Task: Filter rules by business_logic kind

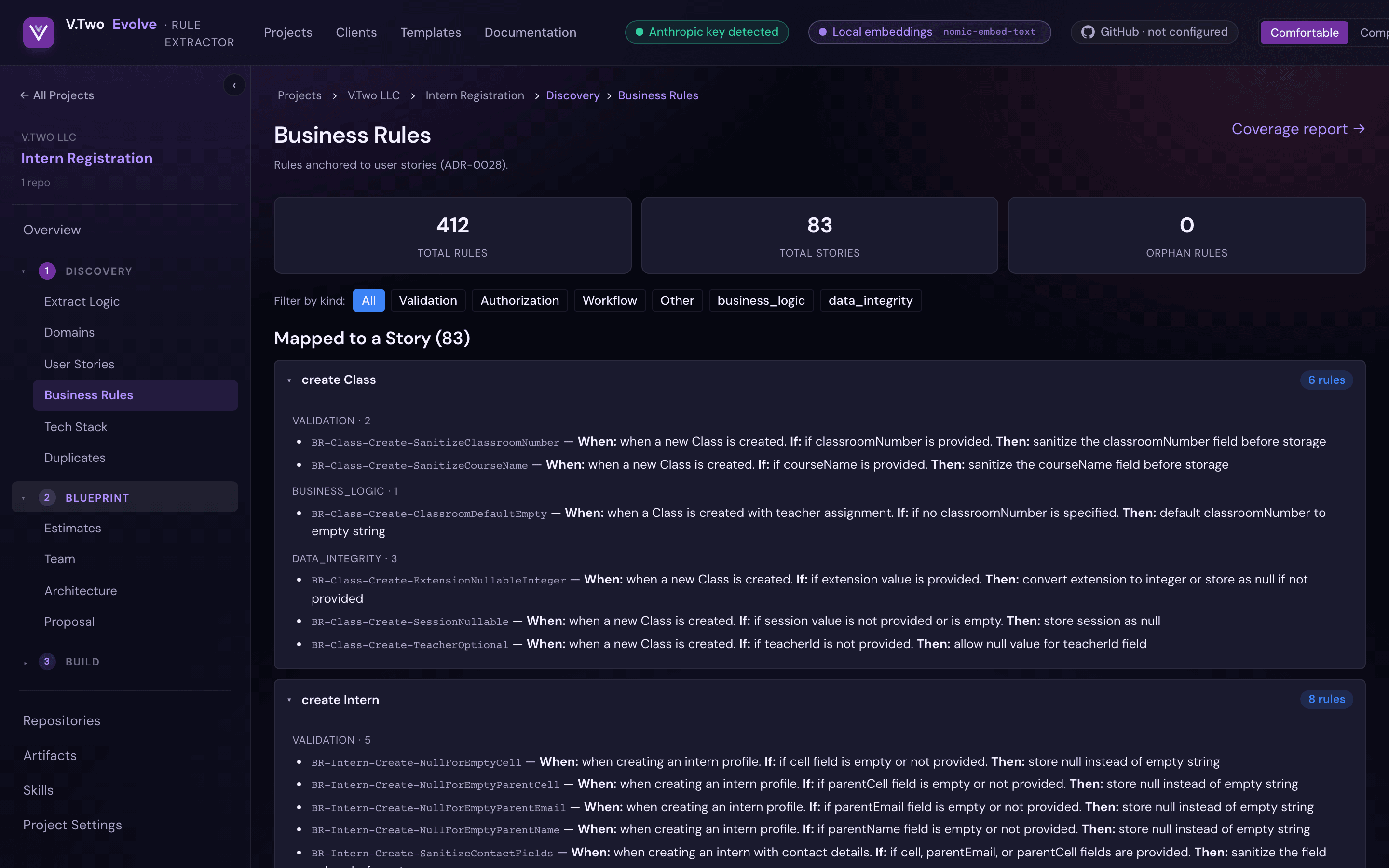Action: point(761,301)
